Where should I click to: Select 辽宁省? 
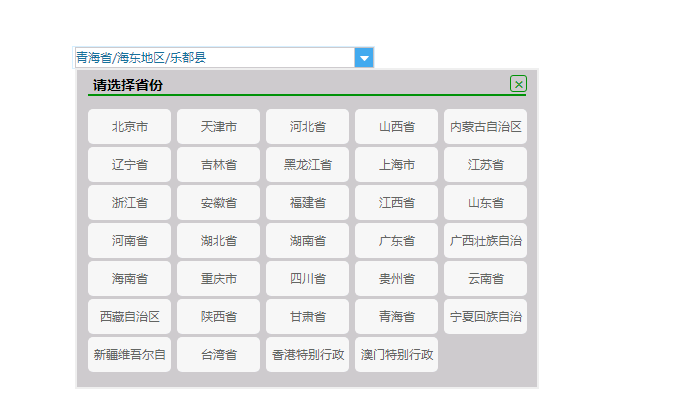(129, 165)
